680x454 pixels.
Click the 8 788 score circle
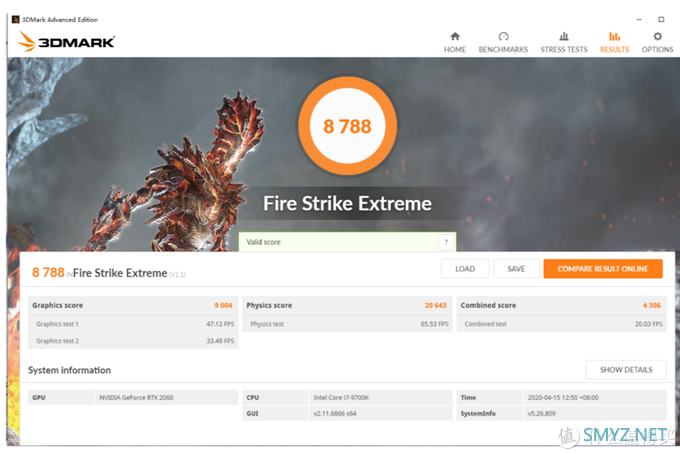pyautogui.click(x=347, y=126)
